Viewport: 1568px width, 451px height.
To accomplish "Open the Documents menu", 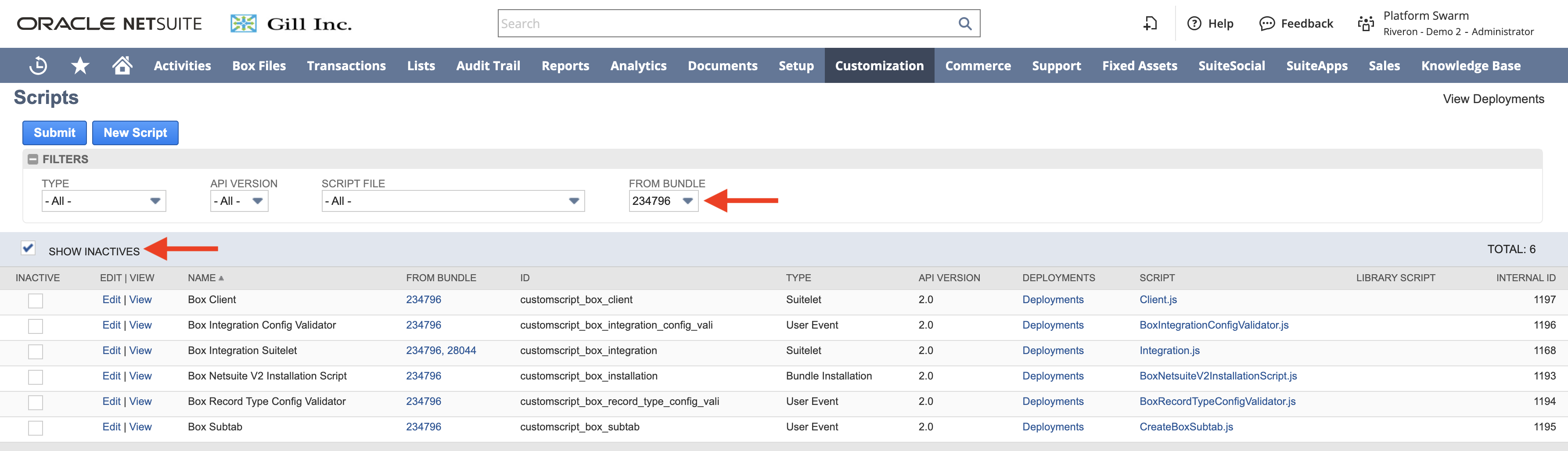I will coord(723,66).
